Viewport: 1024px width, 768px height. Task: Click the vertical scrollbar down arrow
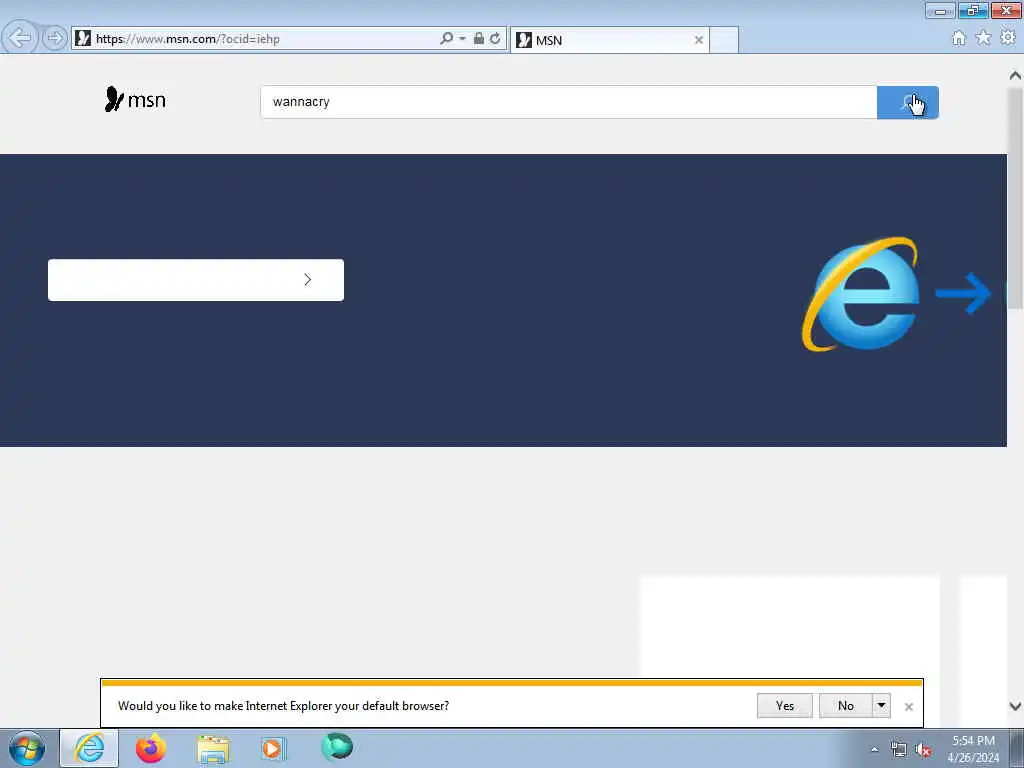tap(1015, 706)
